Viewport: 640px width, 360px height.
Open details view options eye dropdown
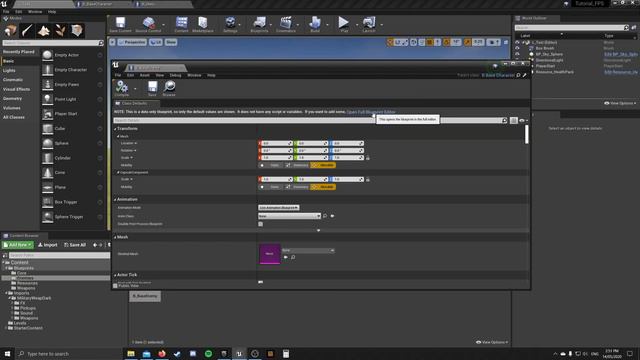[x=523, y=120]
